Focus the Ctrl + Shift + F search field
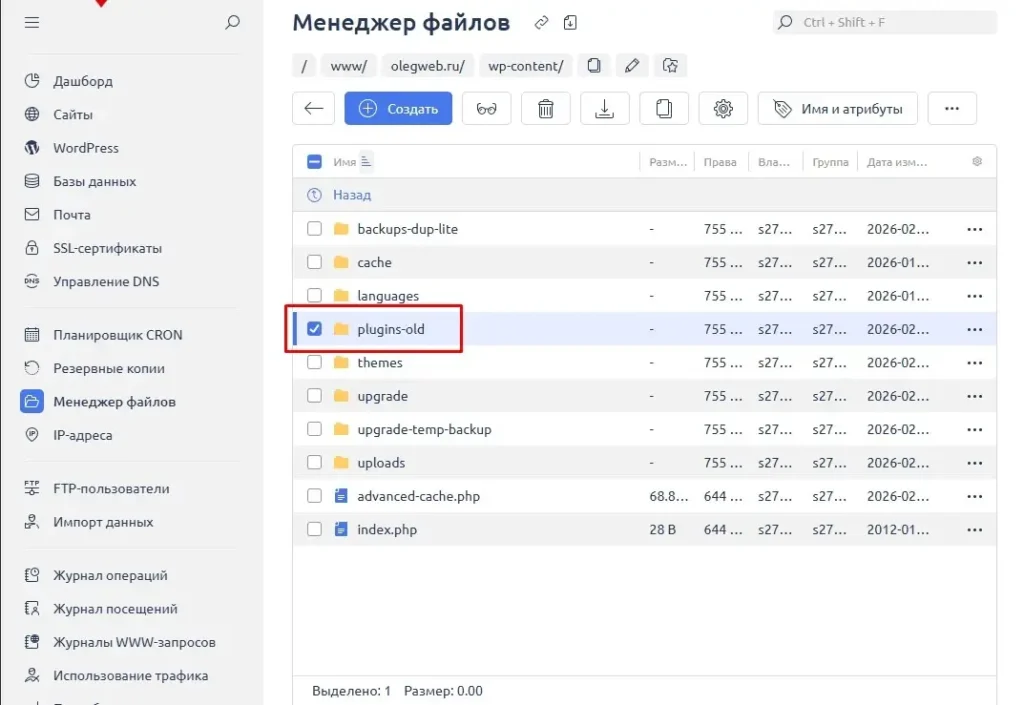 [x=885, y=22]
